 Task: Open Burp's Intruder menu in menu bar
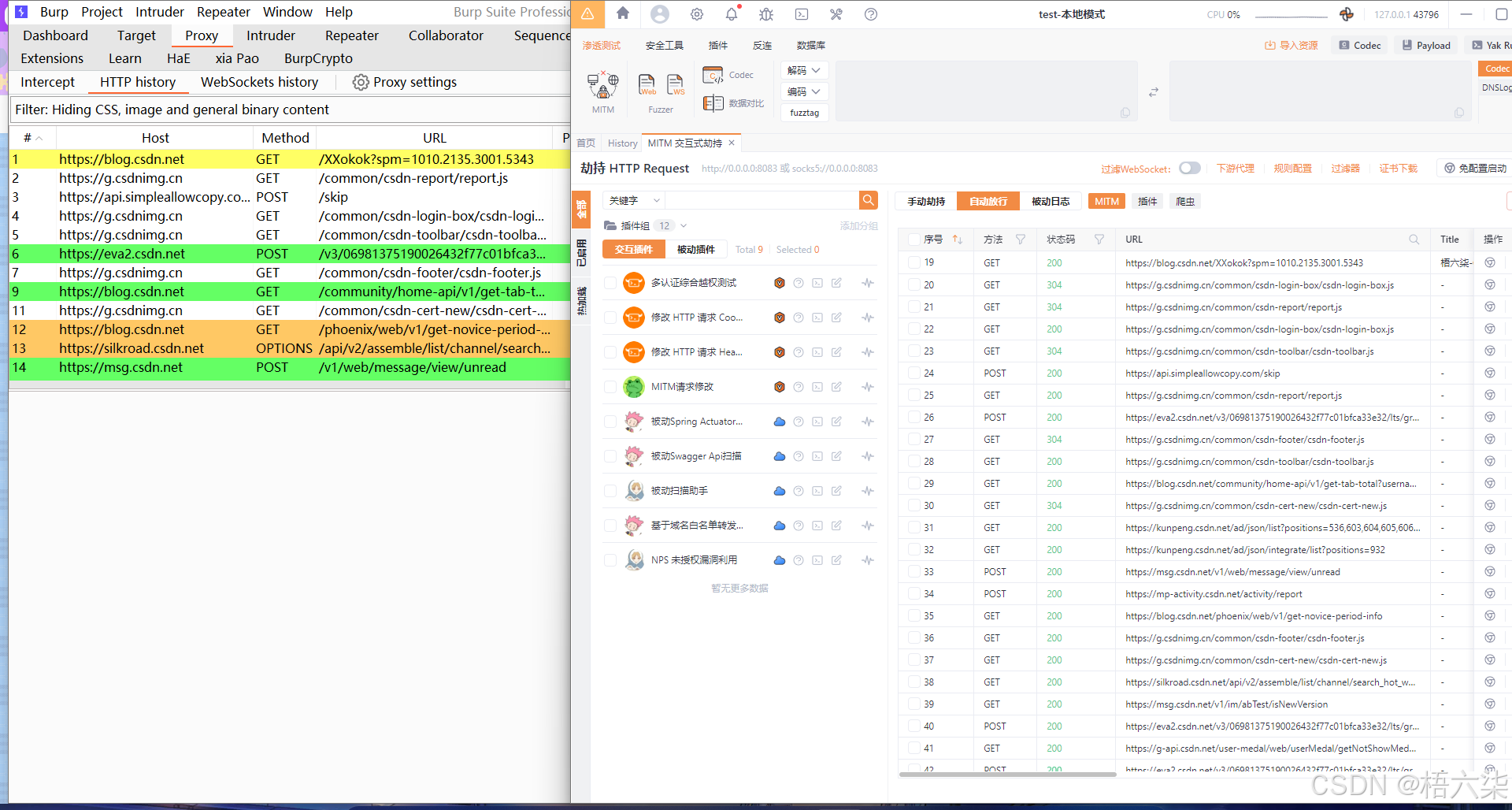click(x=160, y=12)
